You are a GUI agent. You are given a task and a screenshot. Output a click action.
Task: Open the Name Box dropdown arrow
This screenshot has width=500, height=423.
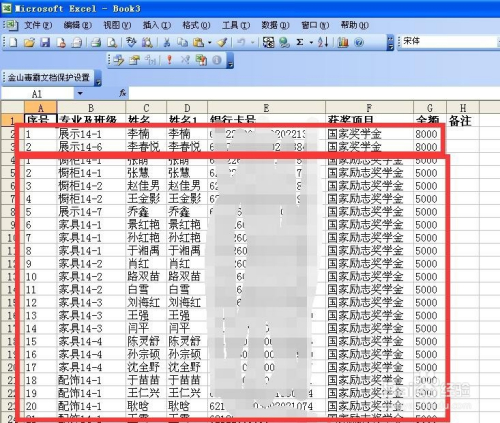(80, 94)
